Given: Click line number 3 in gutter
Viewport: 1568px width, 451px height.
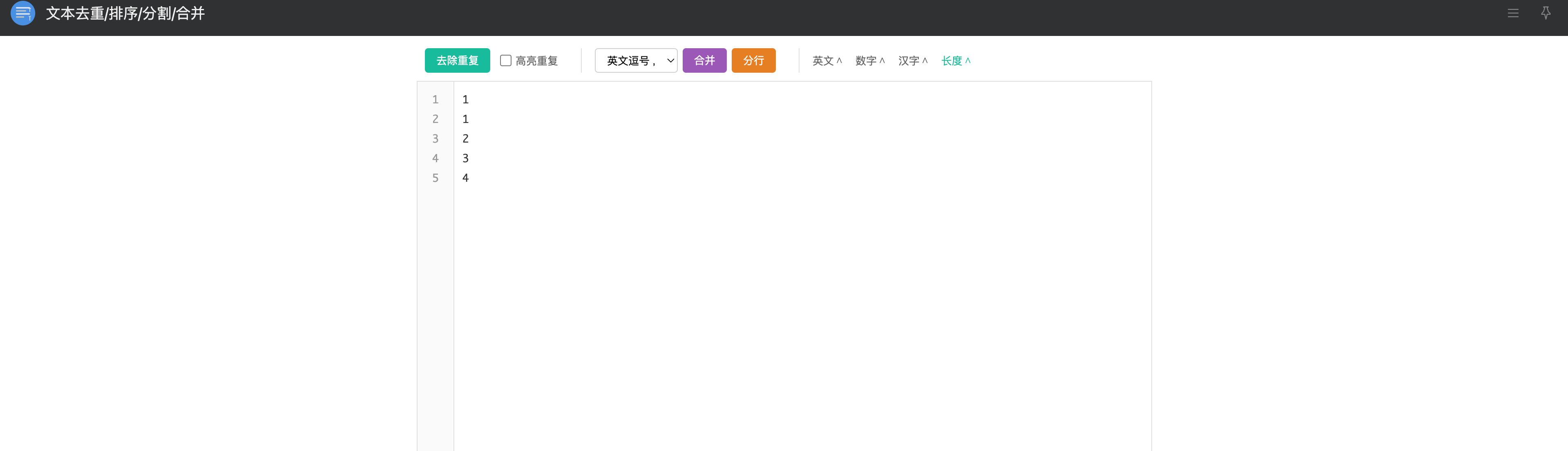Looking at the screenshot, I should pyautogui.click(x=435, y=139).
